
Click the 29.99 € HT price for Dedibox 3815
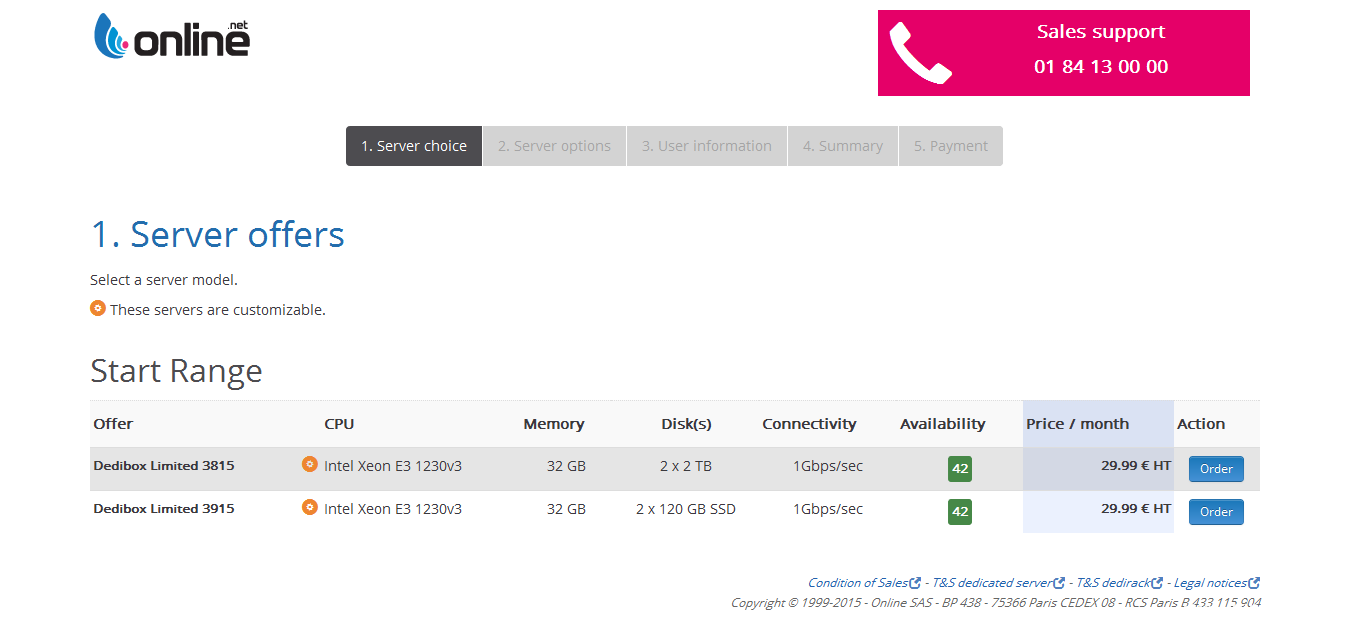click(1136, 465)
